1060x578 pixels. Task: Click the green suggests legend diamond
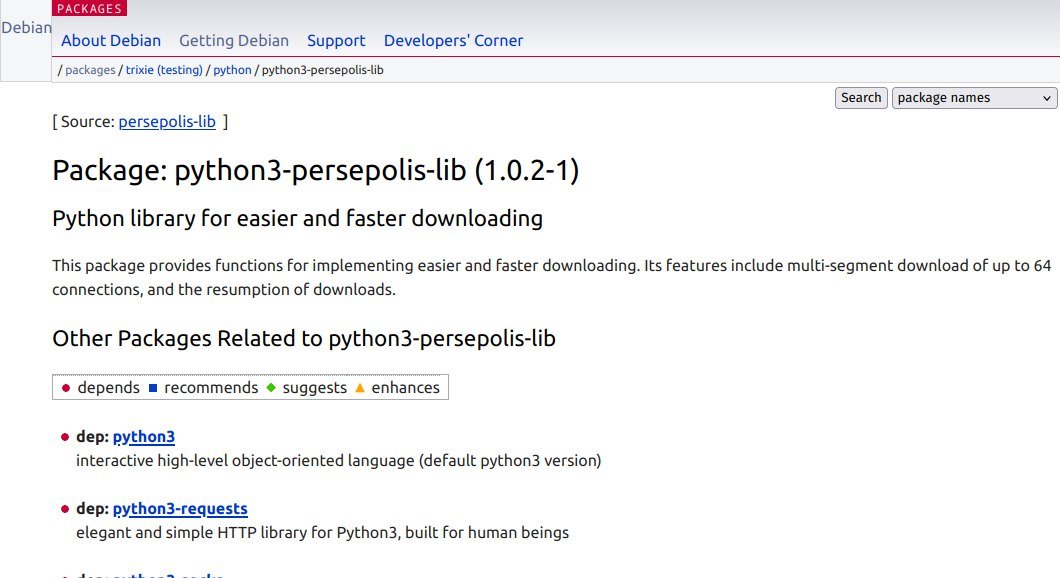(x=271, y=387)
